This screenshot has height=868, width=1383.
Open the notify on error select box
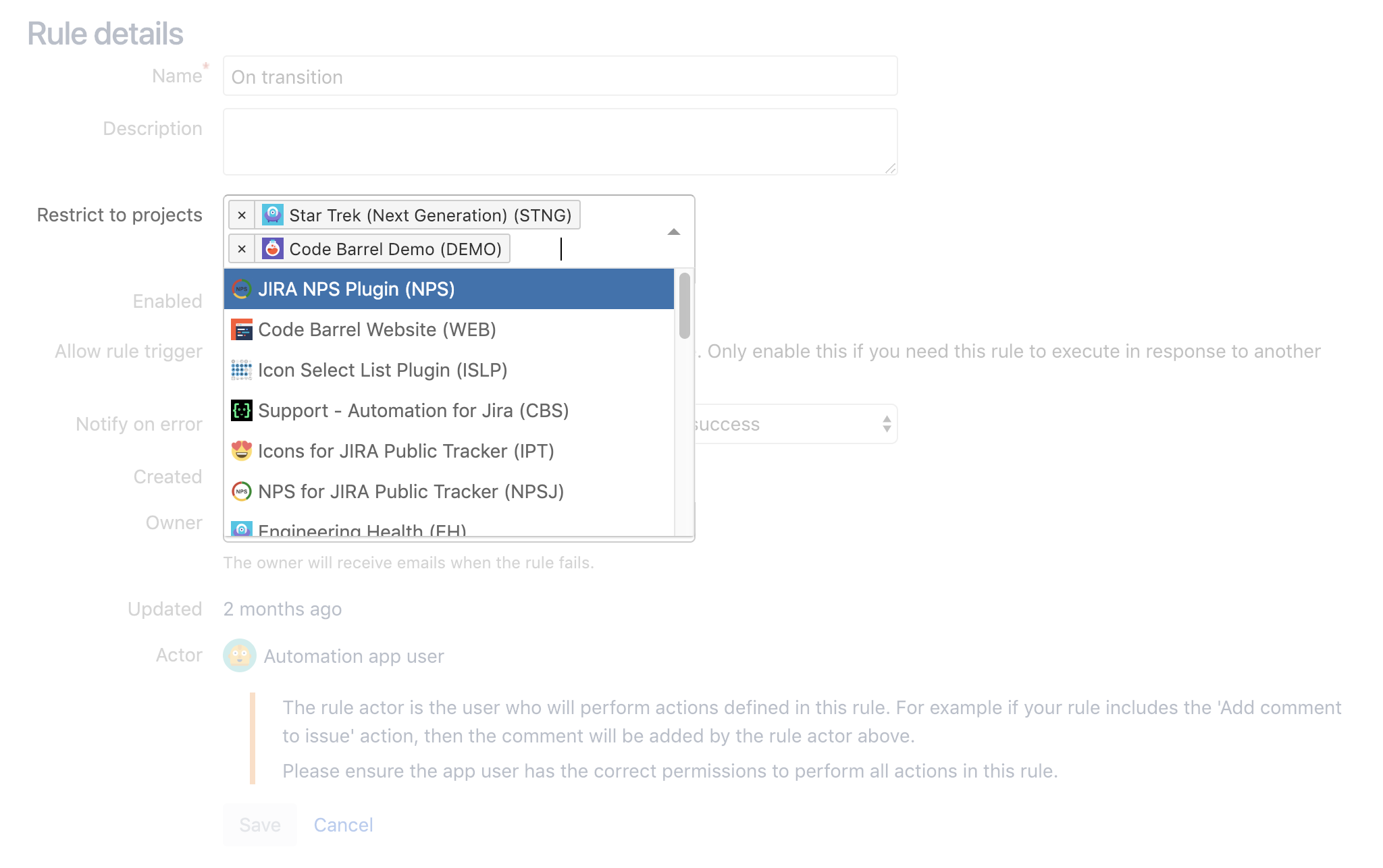pos(797,424)
